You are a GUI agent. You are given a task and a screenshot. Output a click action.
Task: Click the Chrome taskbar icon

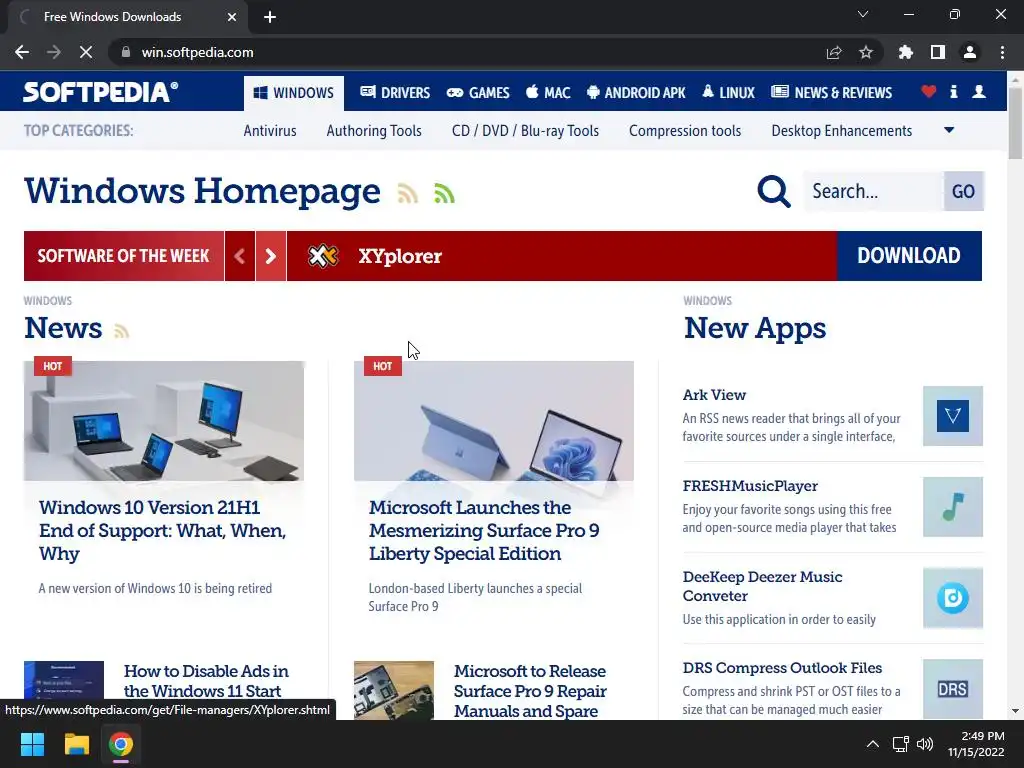coord(121,744)
